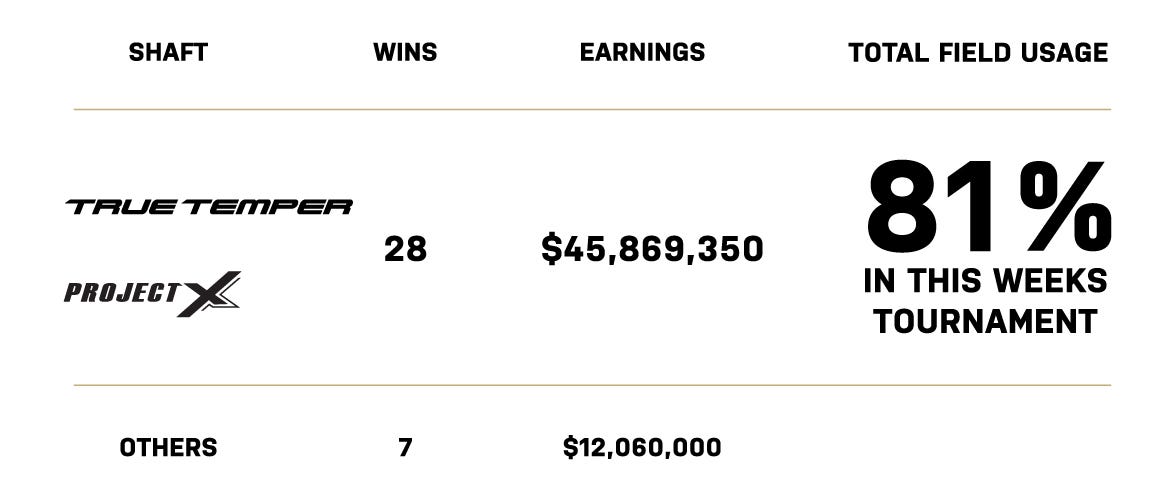Click the True Temper logo
Image resolution: width=1175 pixels, height=500 pixels.
[x=208, y=207]
